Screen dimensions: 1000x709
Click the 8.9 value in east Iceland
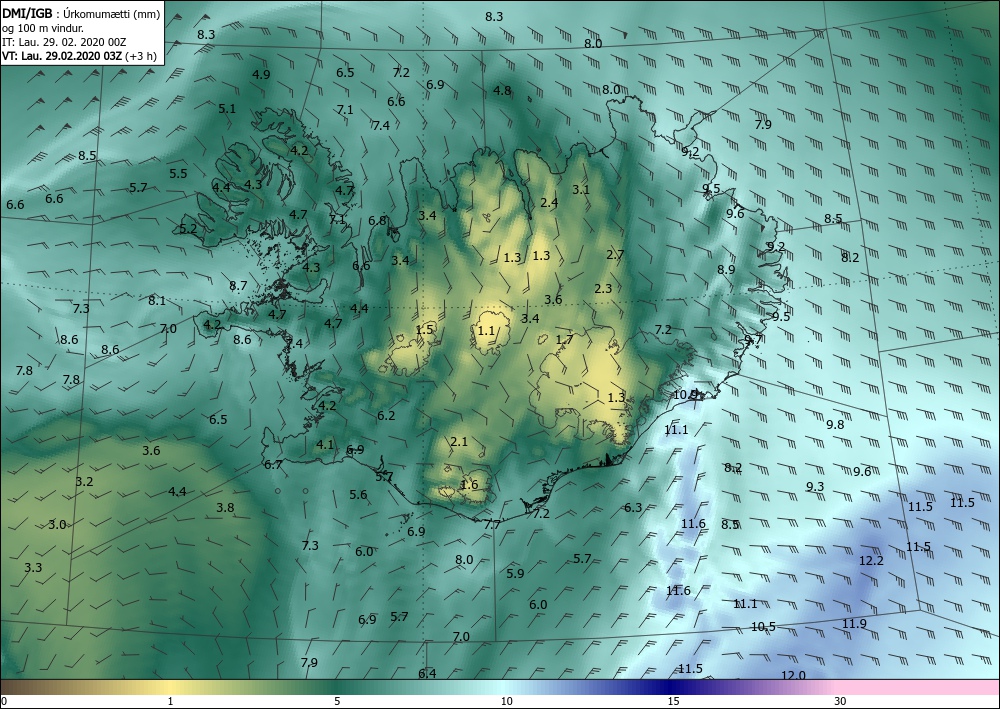pyautogui.click(x=726, y=270)
